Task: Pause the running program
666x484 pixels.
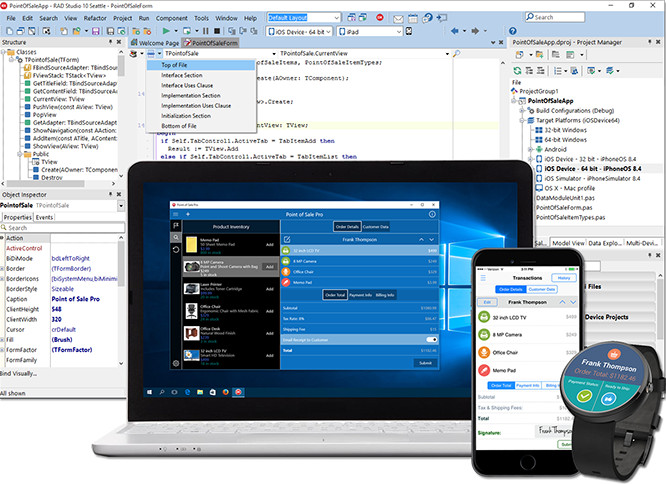Action: pyautogui.click(x=206, y=31)
